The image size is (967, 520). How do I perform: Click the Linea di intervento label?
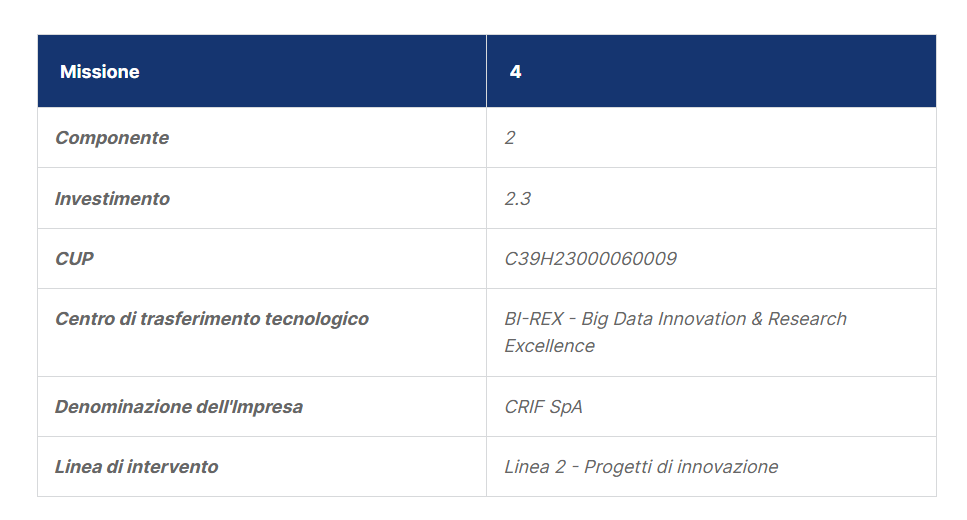click(136, 467)
